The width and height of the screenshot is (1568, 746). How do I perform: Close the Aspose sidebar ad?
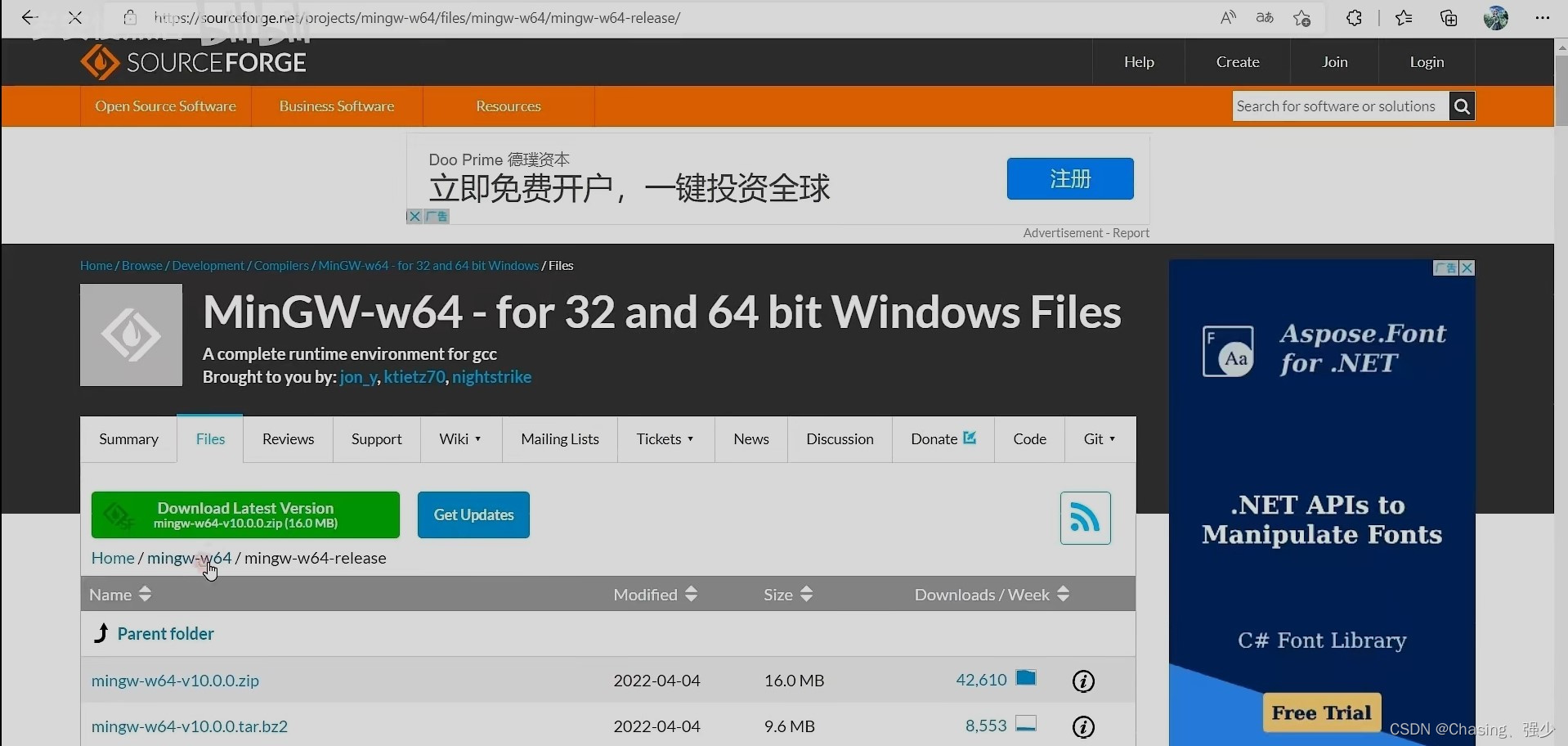(1467, 268)
